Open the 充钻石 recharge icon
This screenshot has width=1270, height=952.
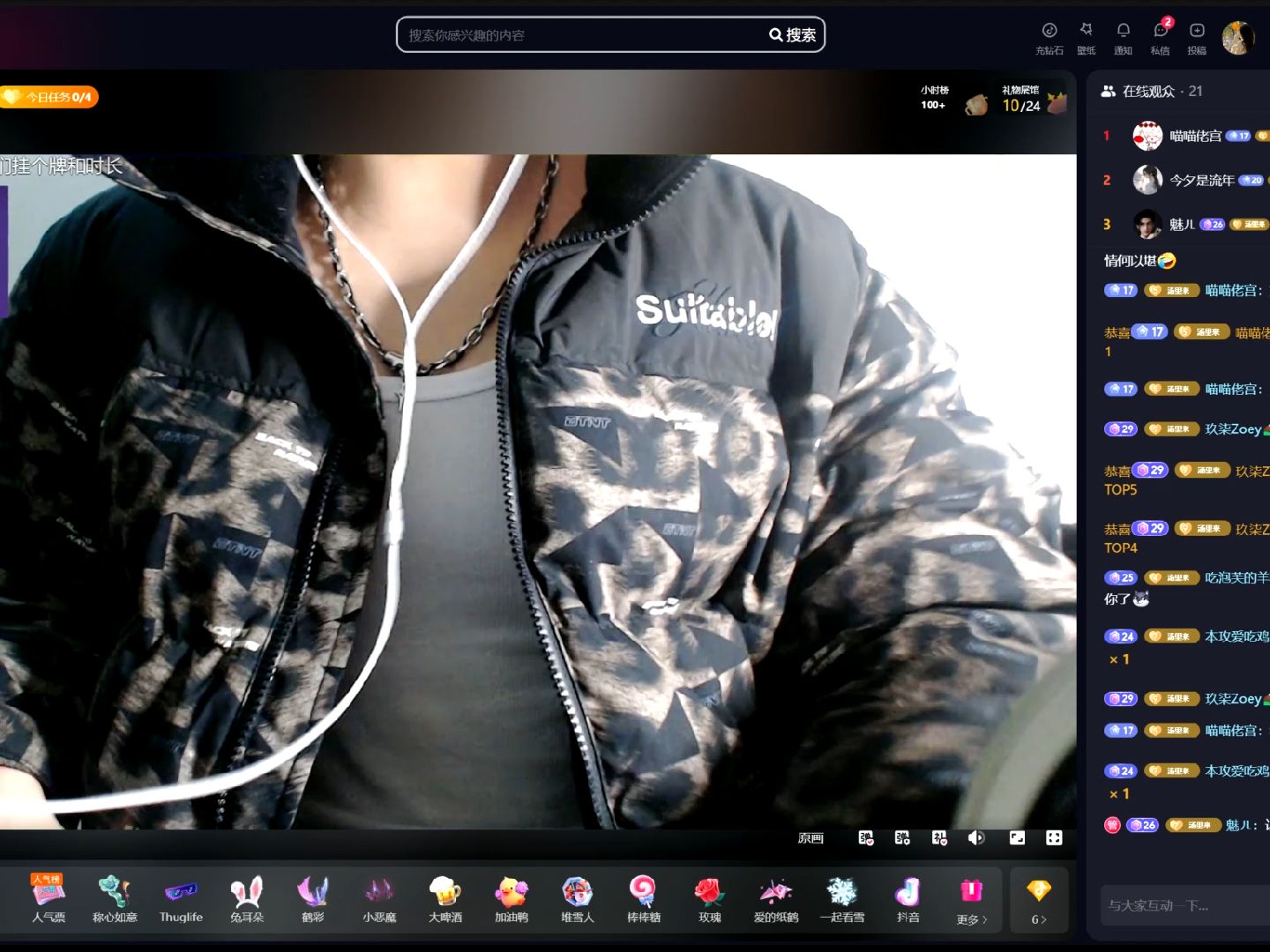(1049, 39)
